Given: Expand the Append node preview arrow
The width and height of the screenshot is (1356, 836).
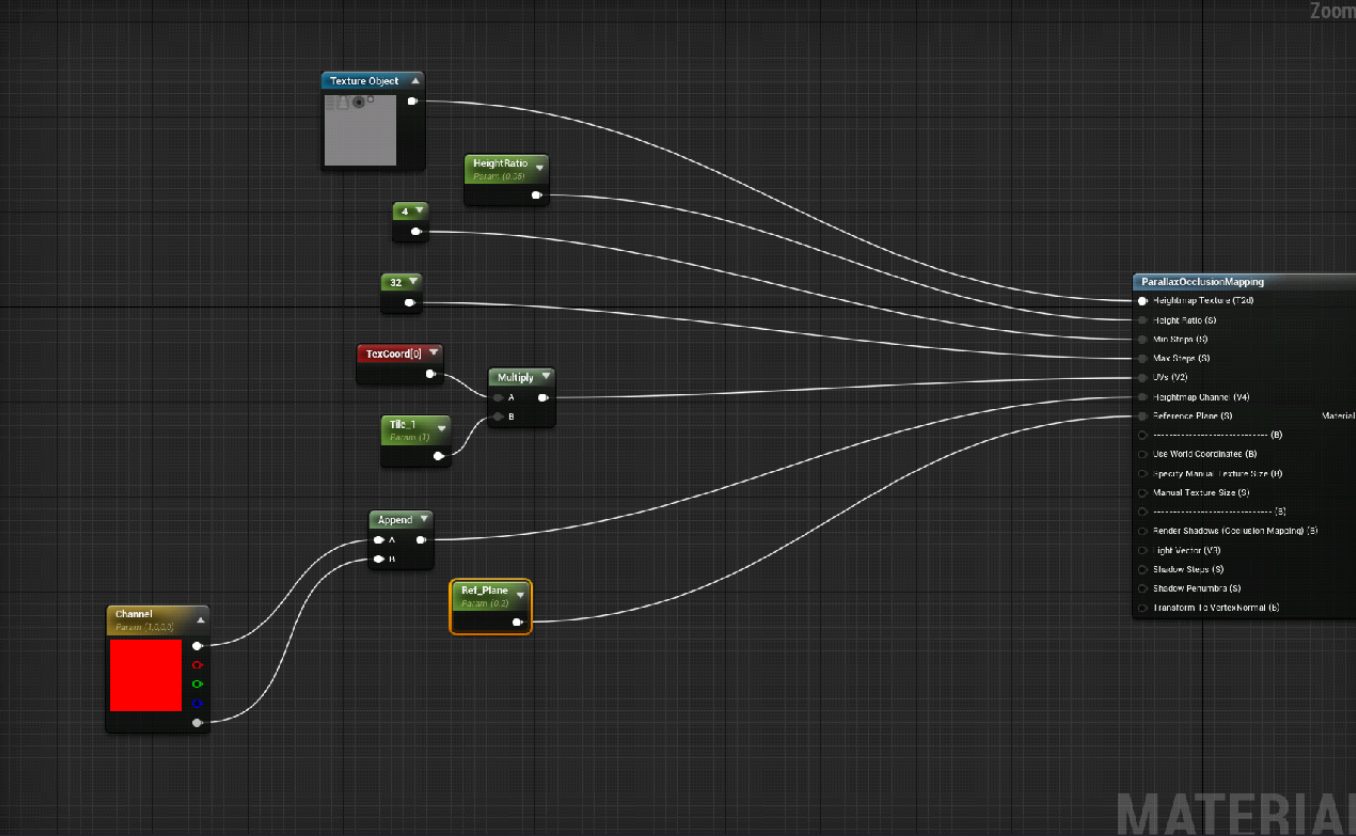Looking at the screenshot, I should [x=424, y=519].
